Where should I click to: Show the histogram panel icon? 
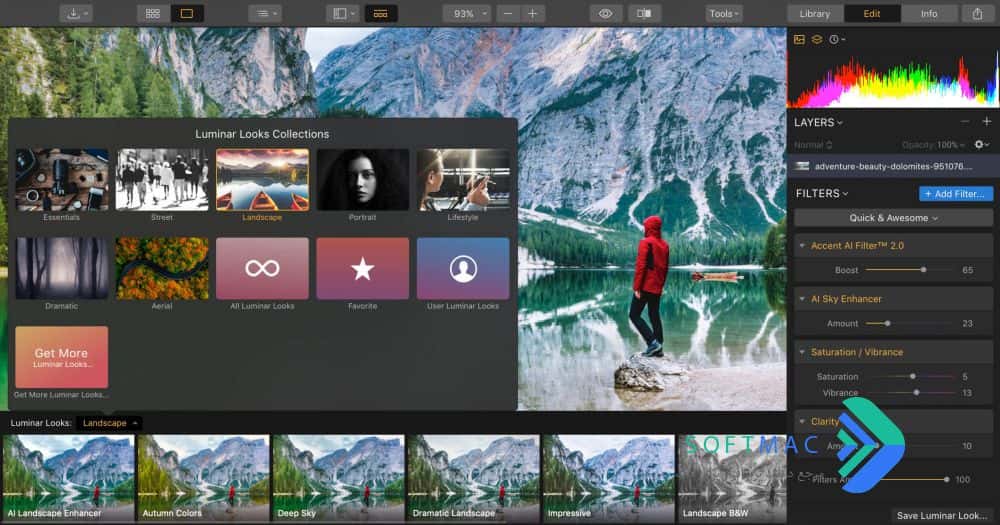coord(799,40)
